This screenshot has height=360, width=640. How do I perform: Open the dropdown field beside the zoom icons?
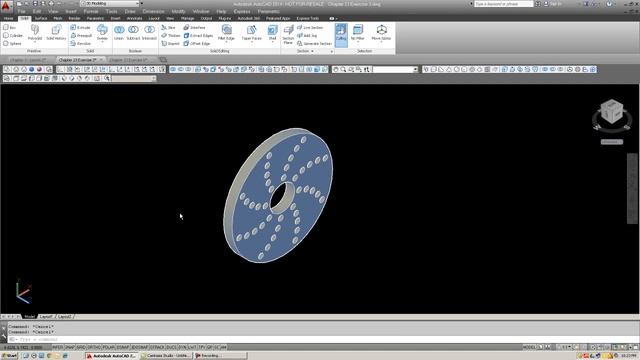[x=395, y=70]
